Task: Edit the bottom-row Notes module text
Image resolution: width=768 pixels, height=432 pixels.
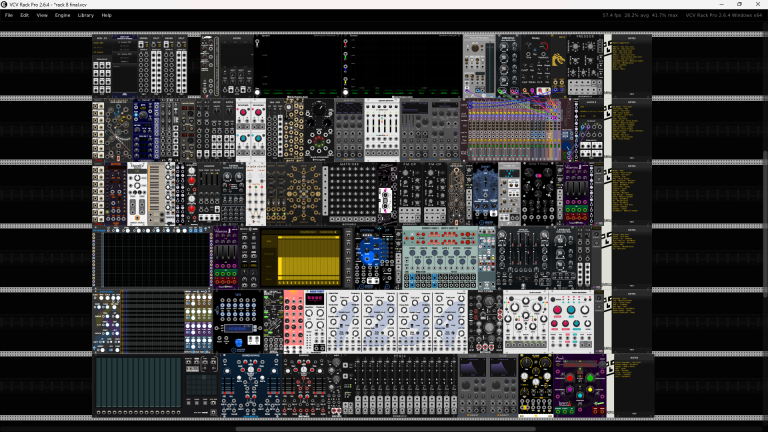Action: (634, 385)
